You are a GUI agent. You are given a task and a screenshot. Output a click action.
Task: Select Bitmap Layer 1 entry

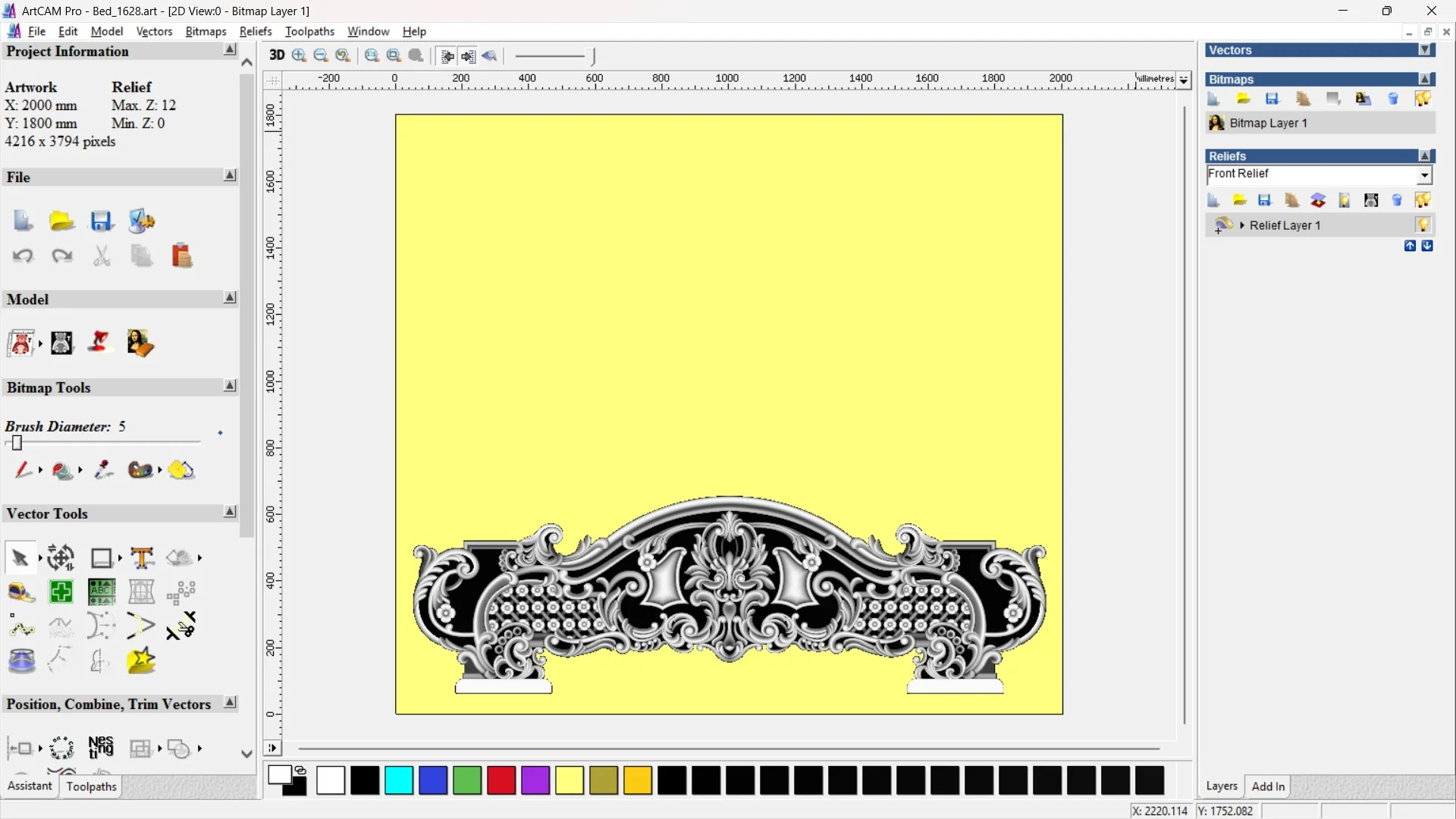(x=1268, y=123)
